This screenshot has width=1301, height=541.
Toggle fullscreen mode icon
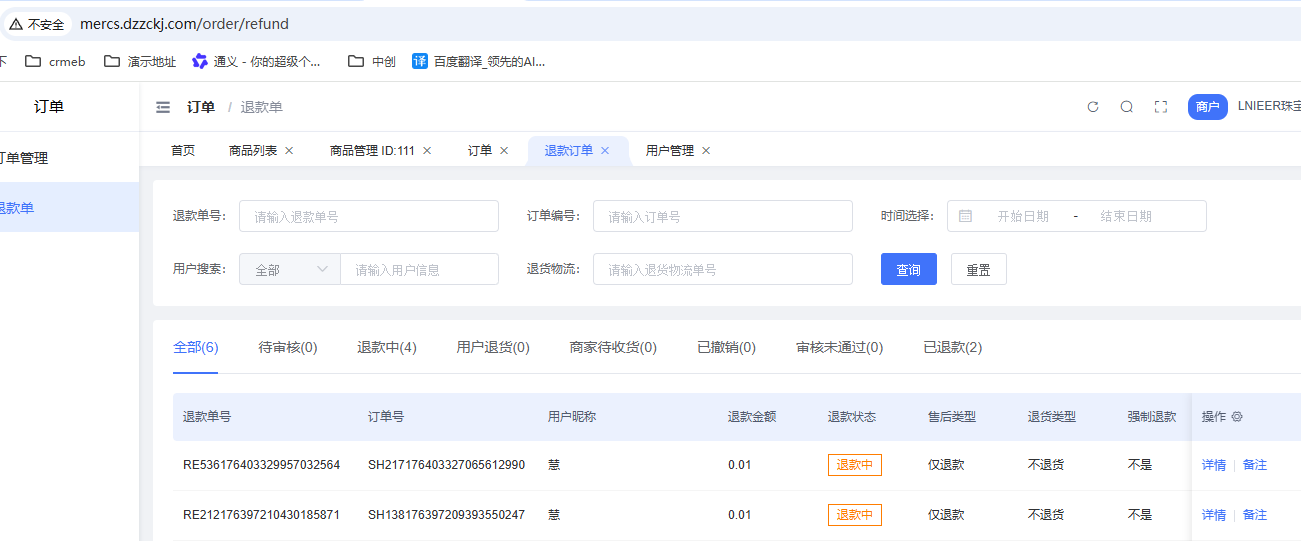click(x=1161, y=107)
